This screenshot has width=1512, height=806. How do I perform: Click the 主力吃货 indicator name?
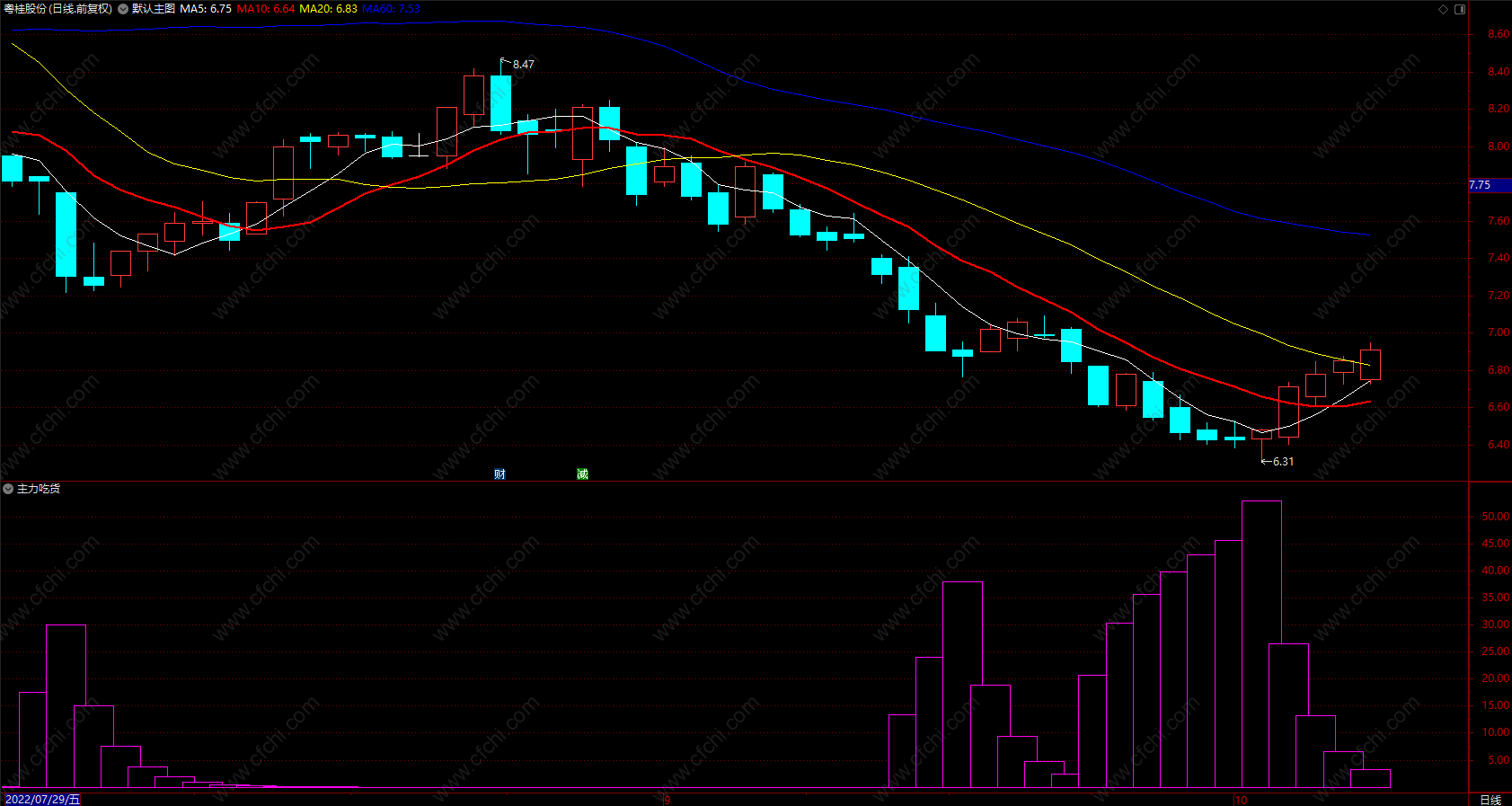click(x=39, y=489)
